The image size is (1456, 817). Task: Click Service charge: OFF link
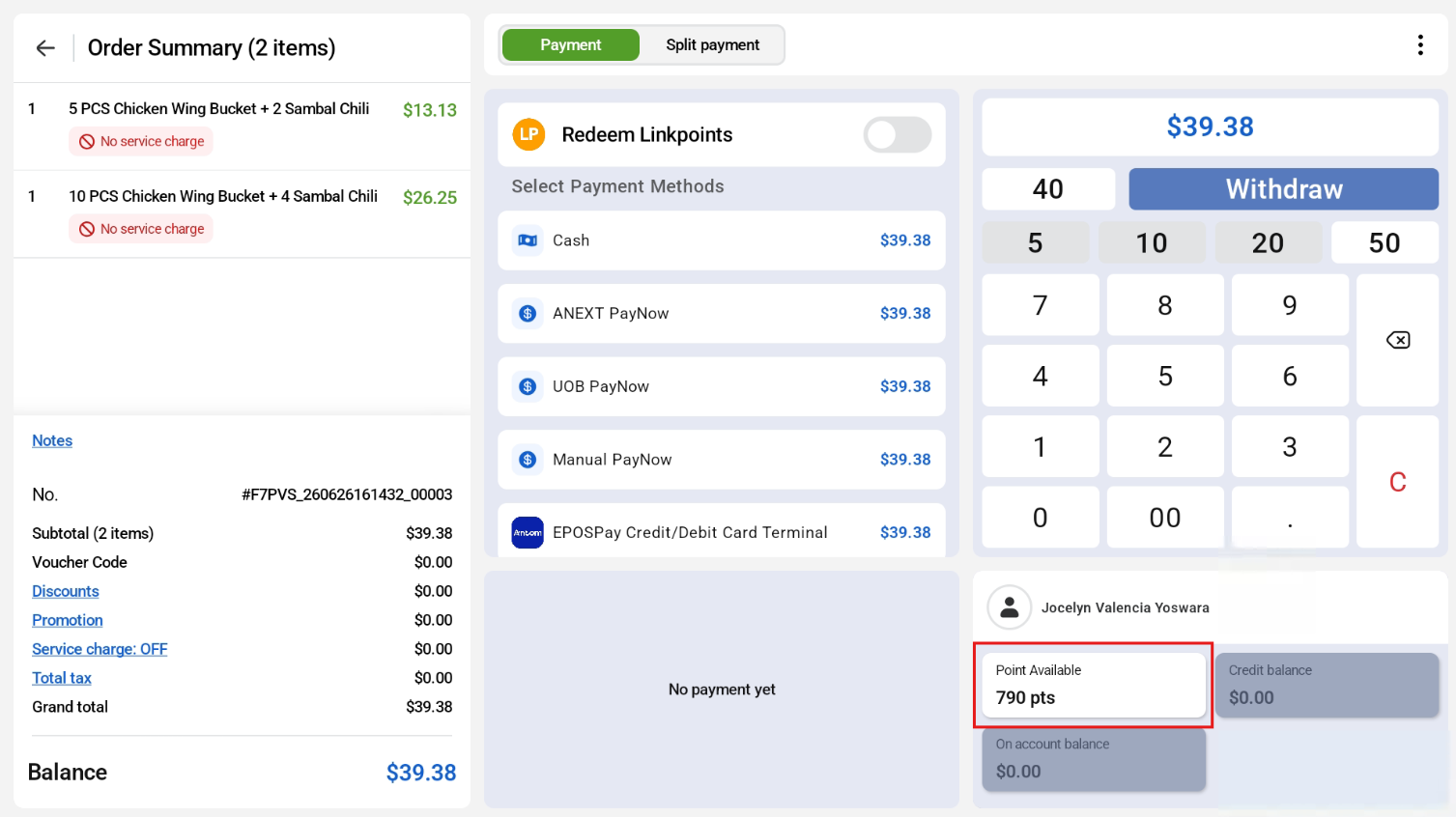pos(100,649)
